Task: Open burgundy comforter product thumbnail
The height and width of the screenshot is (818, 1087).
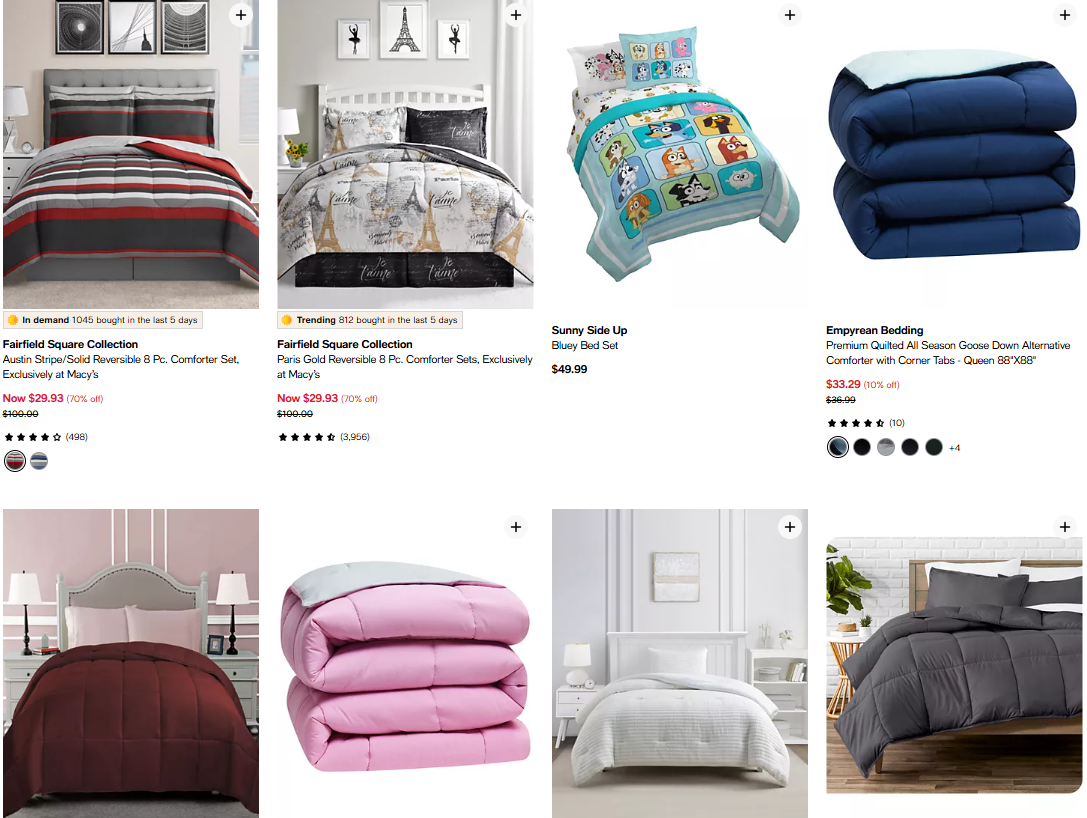Action: 131,663
